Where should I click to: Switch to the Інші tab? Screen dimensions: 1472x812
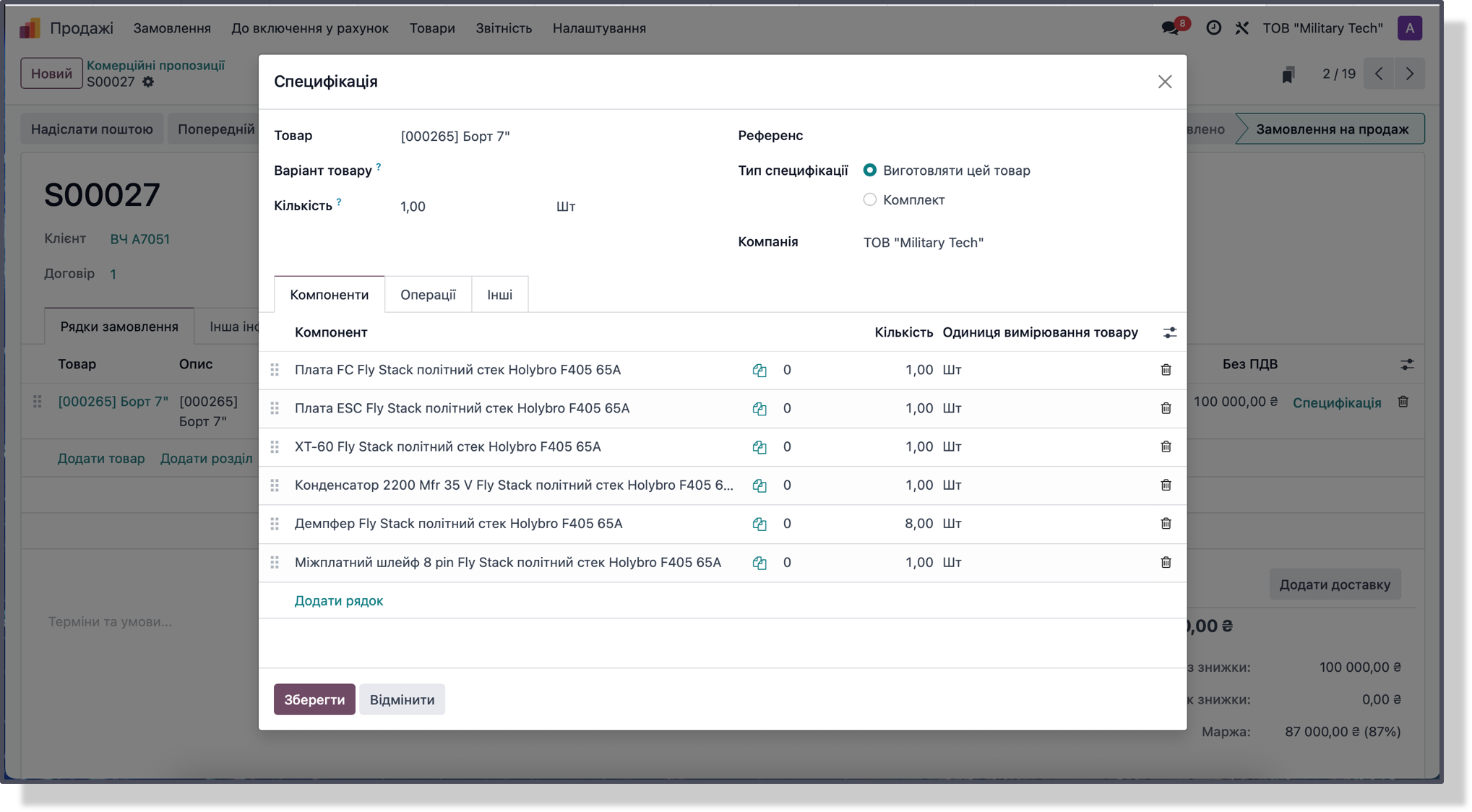pos(499,295)
